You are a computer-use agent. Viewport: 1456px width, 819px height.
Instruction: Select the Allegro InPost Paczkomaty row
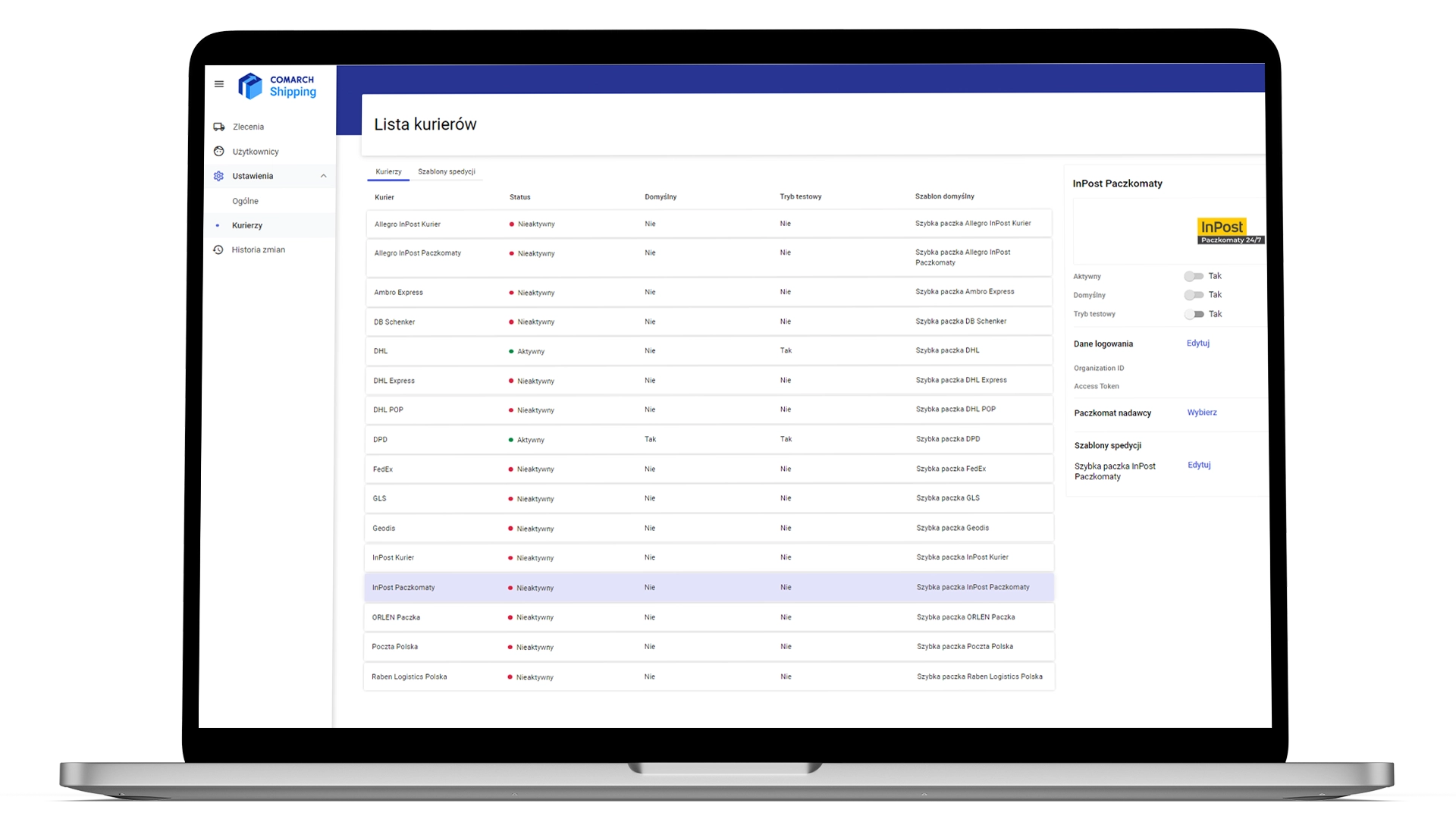[x=709, y=257]
